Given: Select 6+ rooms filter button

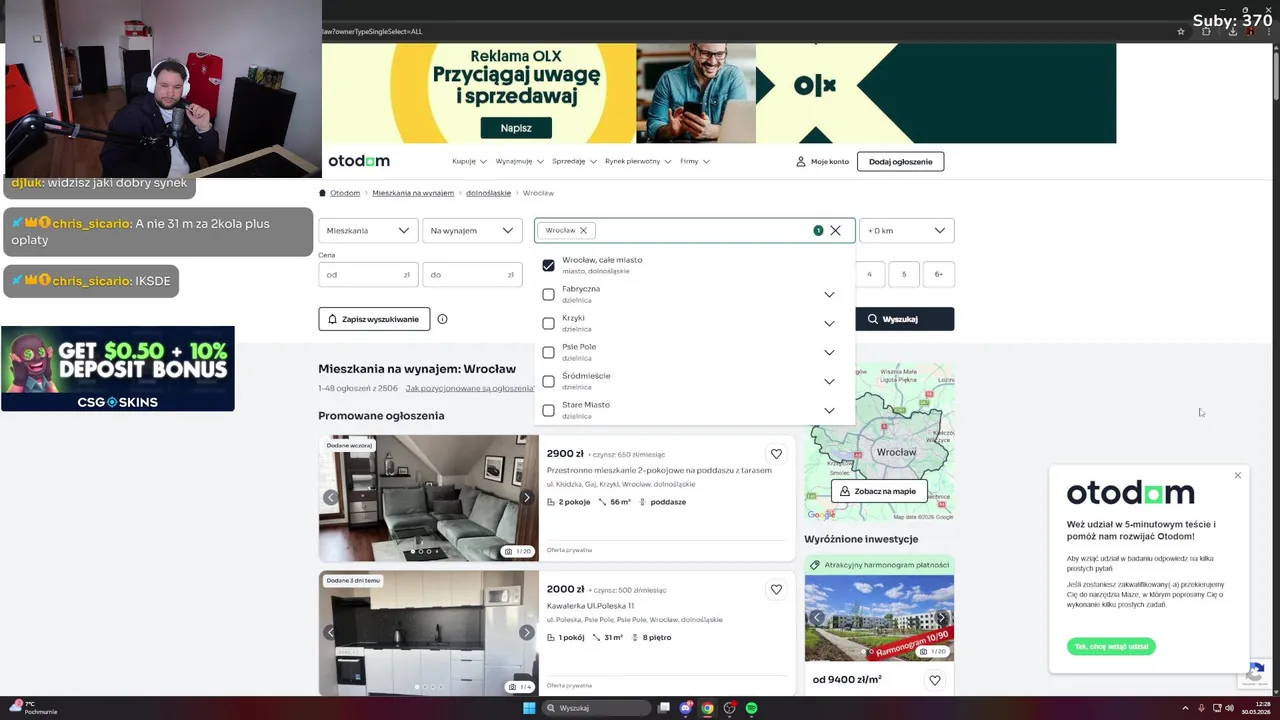Looking at the screenshot, I should point(939,274).
